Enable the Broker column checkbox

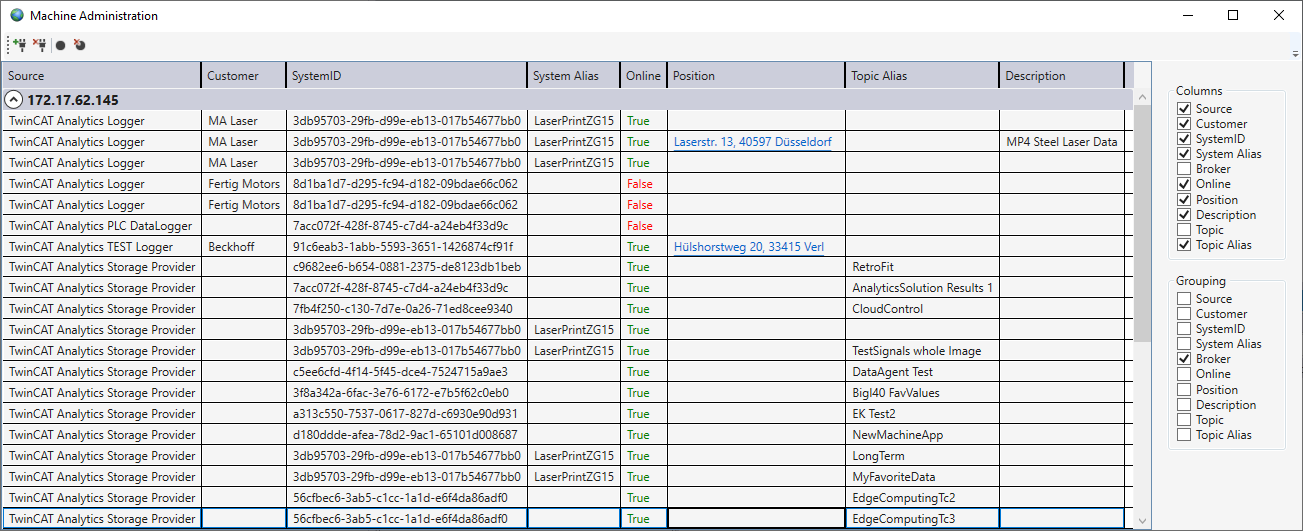coord(1184,169)
